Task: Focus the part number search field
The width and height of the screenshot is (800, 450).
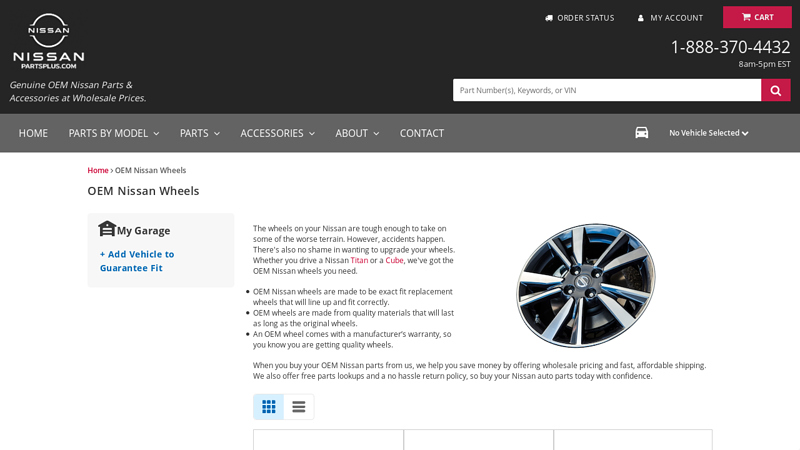Action: pyautogui.click(x=607, y=90)
